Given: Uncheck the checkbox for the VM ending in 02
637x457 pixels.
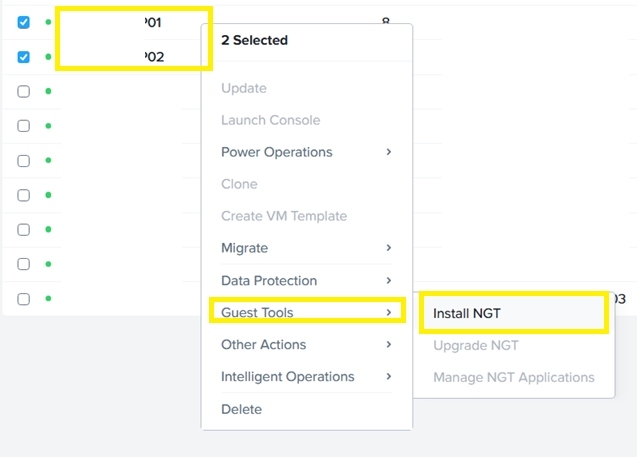Looking at the screenshot, I should tap(24, 57).
